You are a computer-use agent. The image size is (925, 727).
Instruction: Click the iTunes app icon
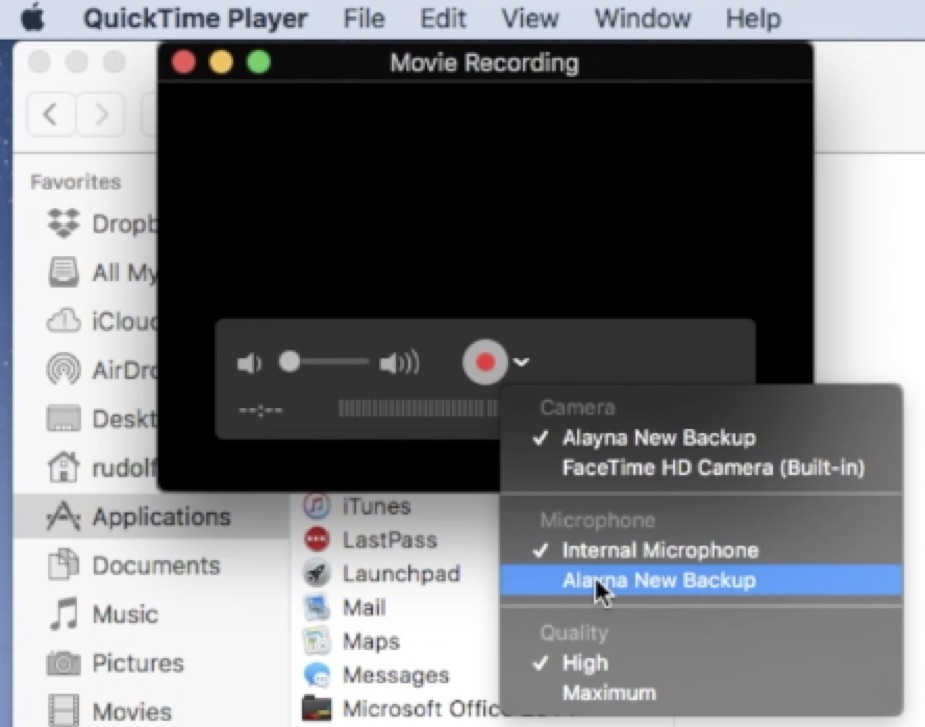317,506
